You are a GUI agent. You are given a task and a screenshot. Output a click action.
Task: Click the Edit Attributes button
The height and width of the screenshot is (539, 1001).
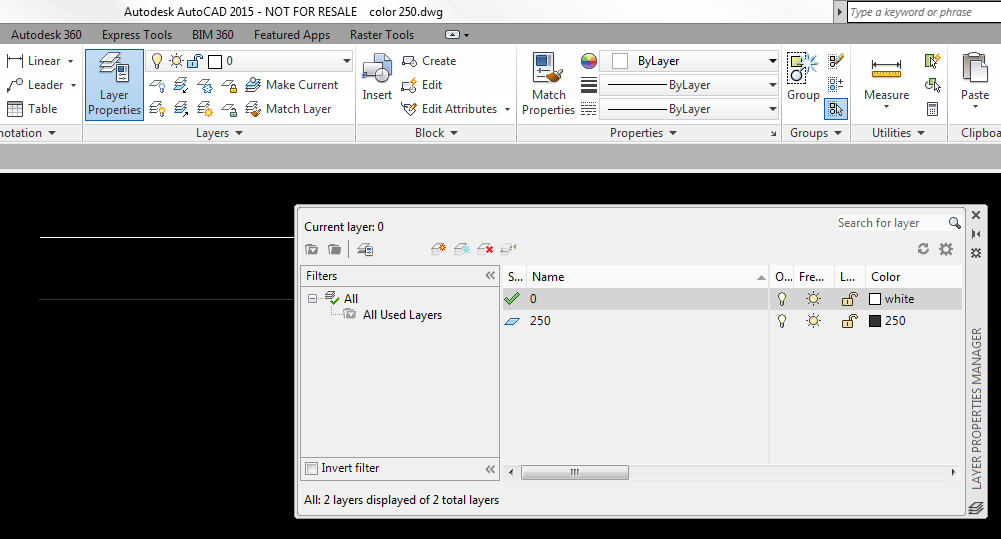[449, 109]
